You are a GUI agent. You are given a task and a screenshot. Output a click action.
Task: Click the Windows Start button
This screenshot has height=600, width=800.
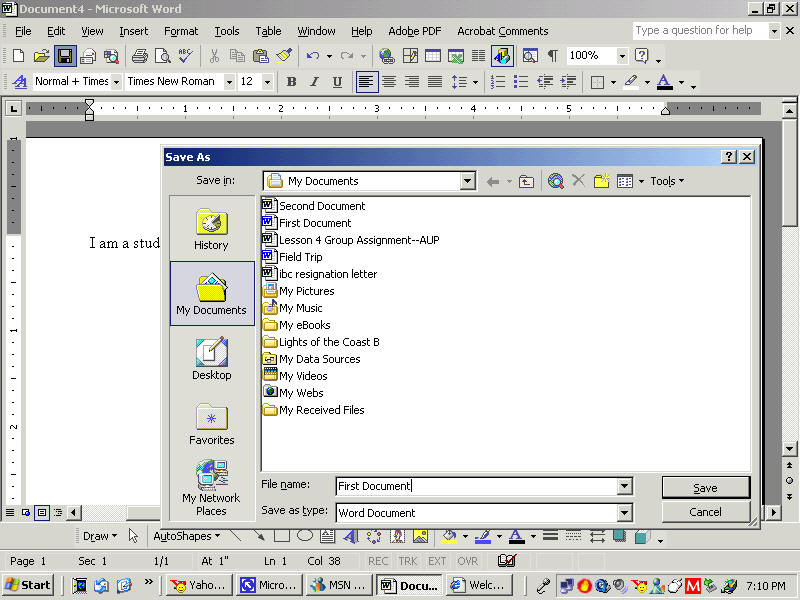[28, 585]
